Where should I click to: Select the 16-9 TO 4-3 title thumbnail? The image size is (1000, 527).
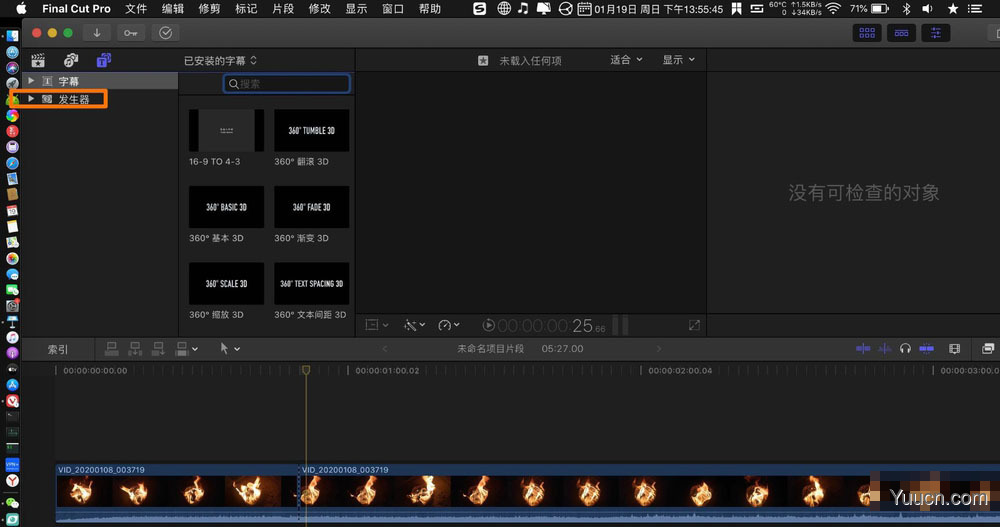pos(226,130)
